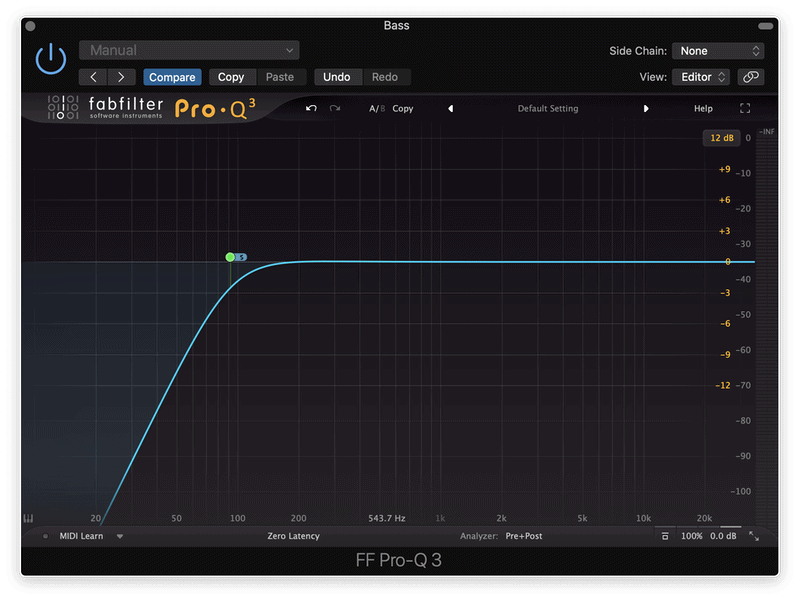Image resolution: width=800 pixels, height=600 pixels.
Task: Toggle the Compare button
Action: 172,77
